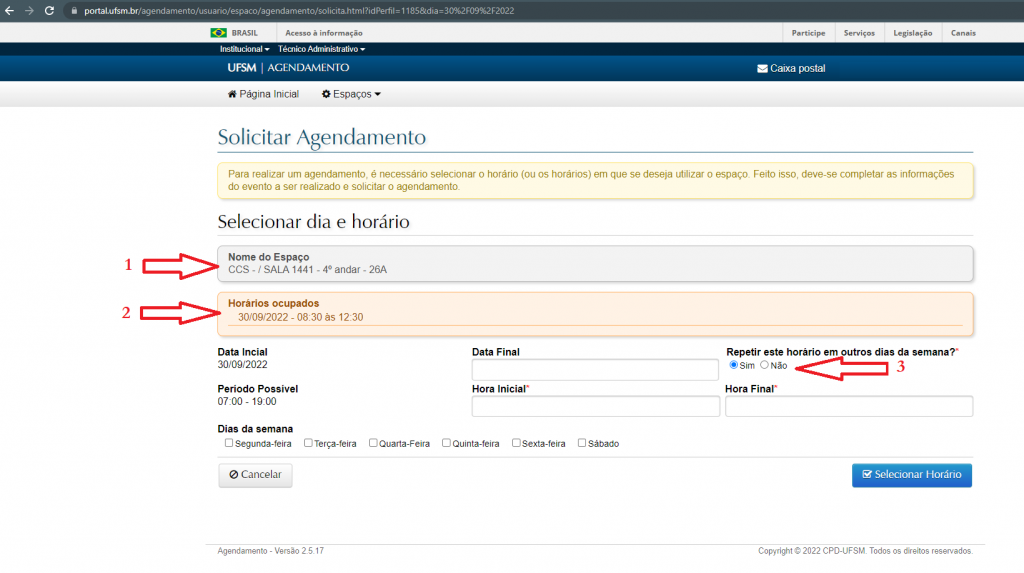Enable the Sábado checkbox
Image resolution: width=1024 pixels, height=573 pixels.
[x=582, y=443]
